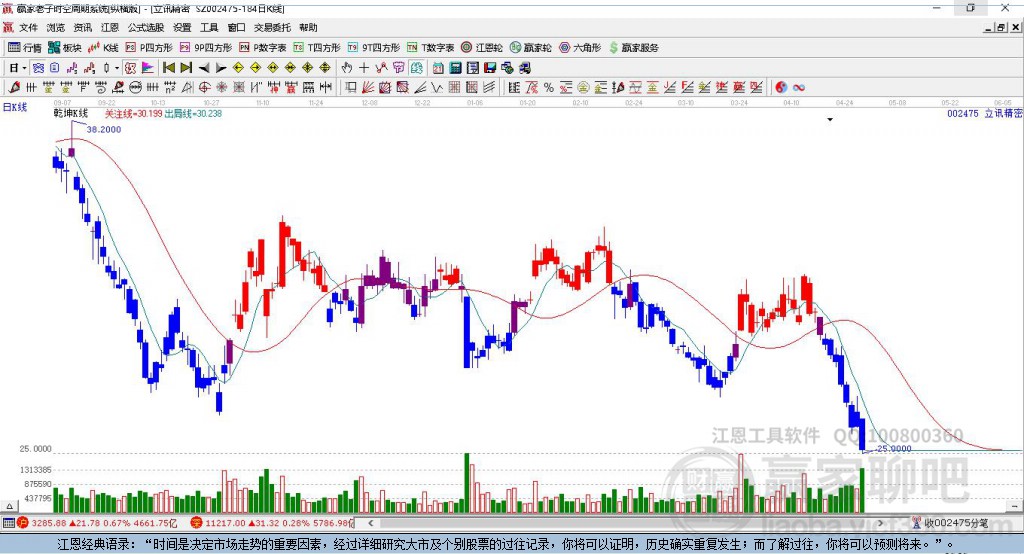Expand the candlestick style dropdown arrow
The height and width of the screenshot is (554, 1024).
pos(117,68)
